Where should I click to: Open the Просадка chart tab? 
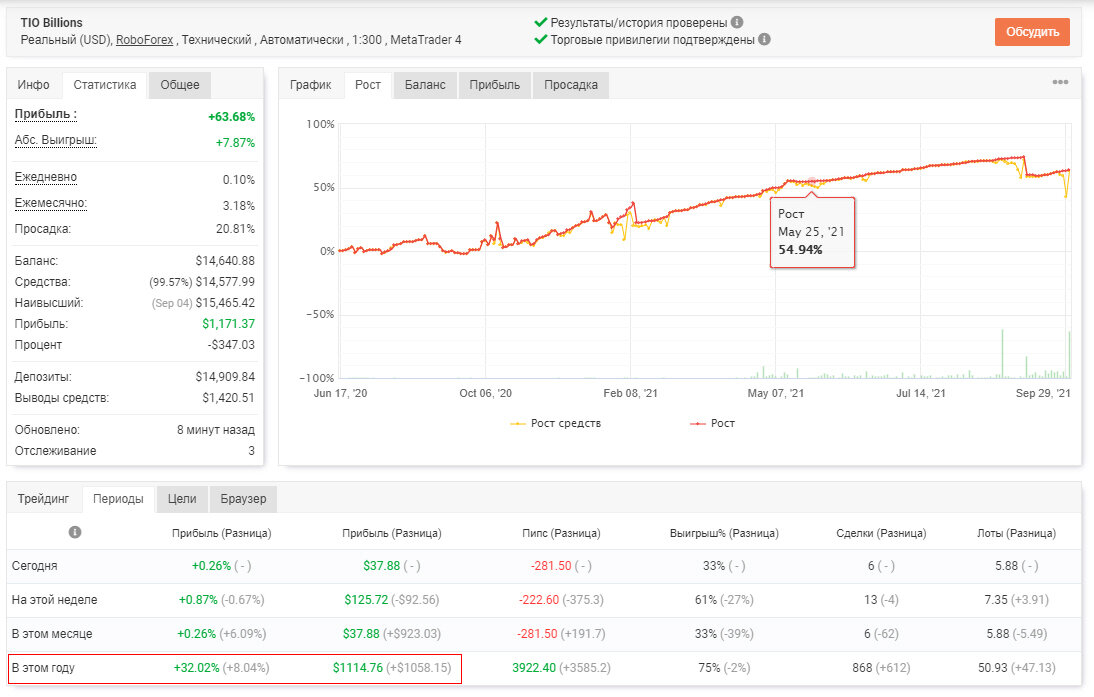(x=571, y=85)
